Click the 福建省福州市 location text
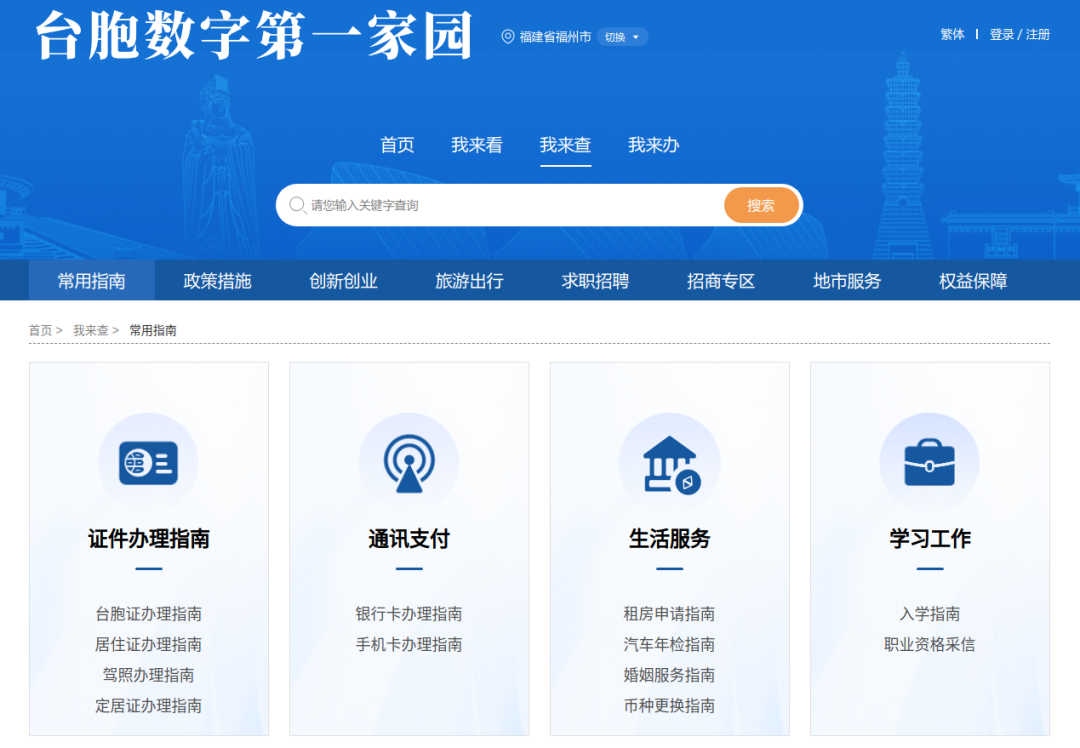 click(x=555, y=37)
